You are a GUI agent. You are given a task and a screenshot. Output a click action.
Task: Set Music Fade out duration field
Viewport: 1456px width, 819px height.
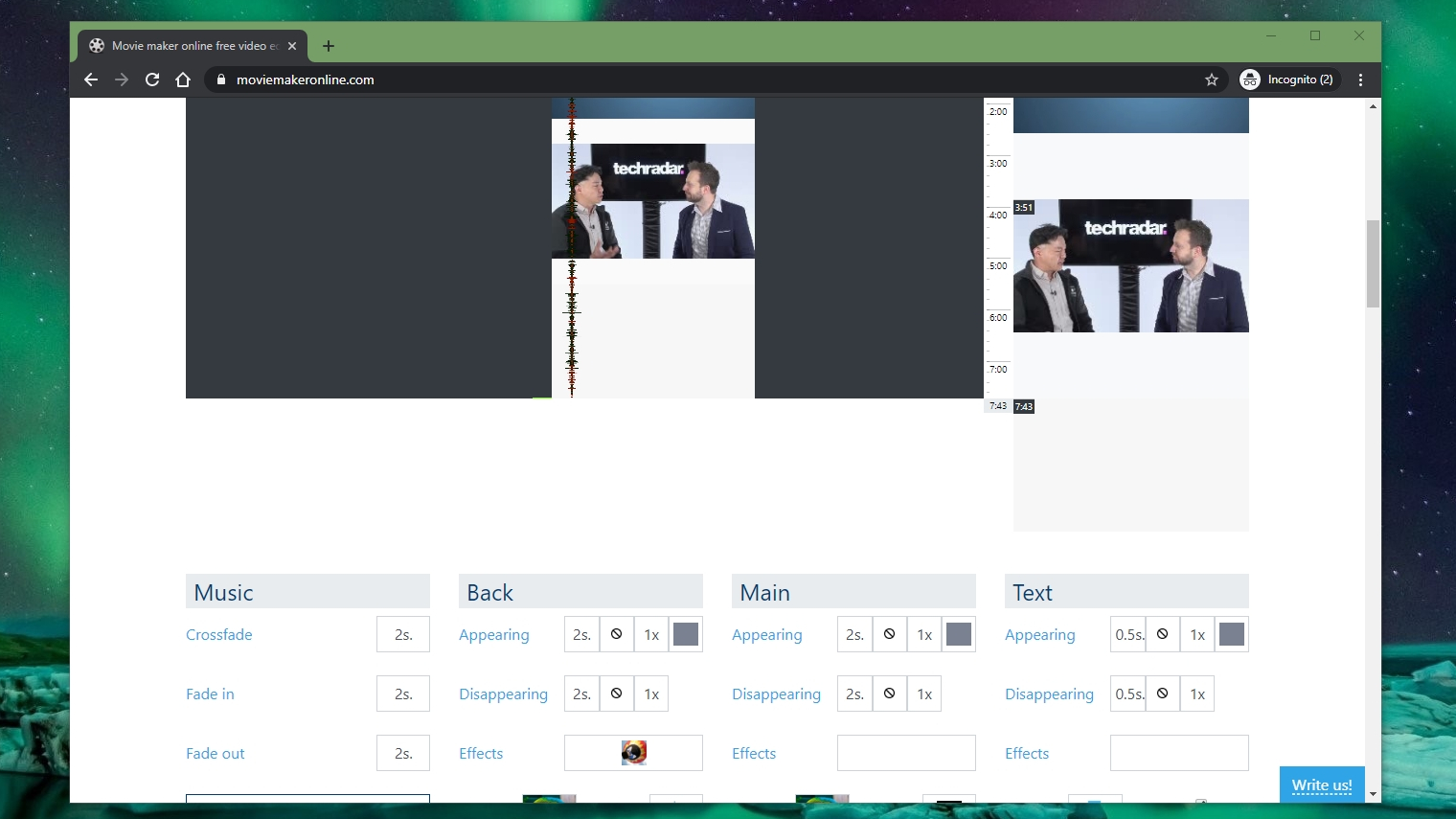[x=403, y=753]
